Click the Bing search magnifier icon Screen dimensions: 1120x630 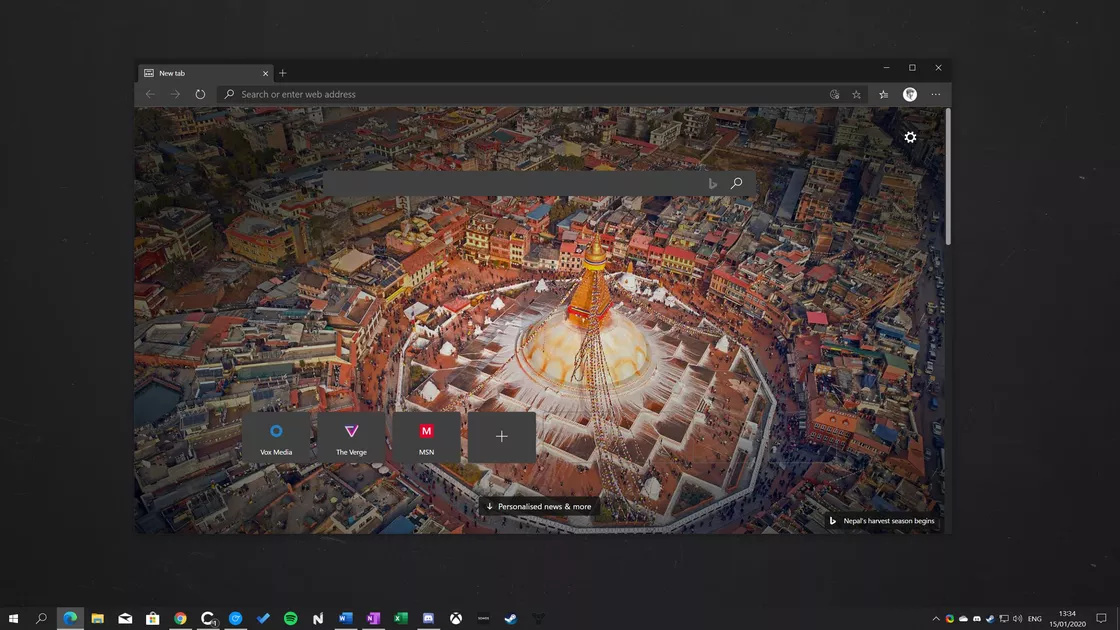point(737,183)
